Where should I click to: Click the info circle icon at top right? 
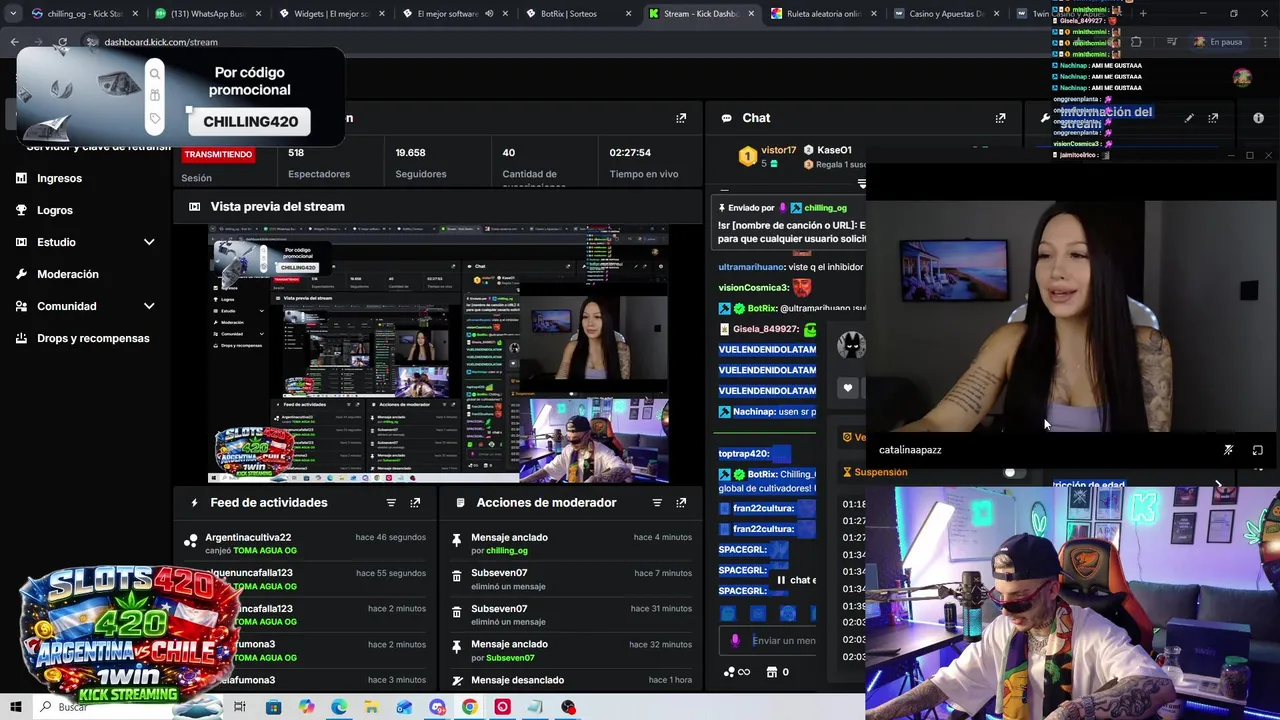pos(1258,118)
